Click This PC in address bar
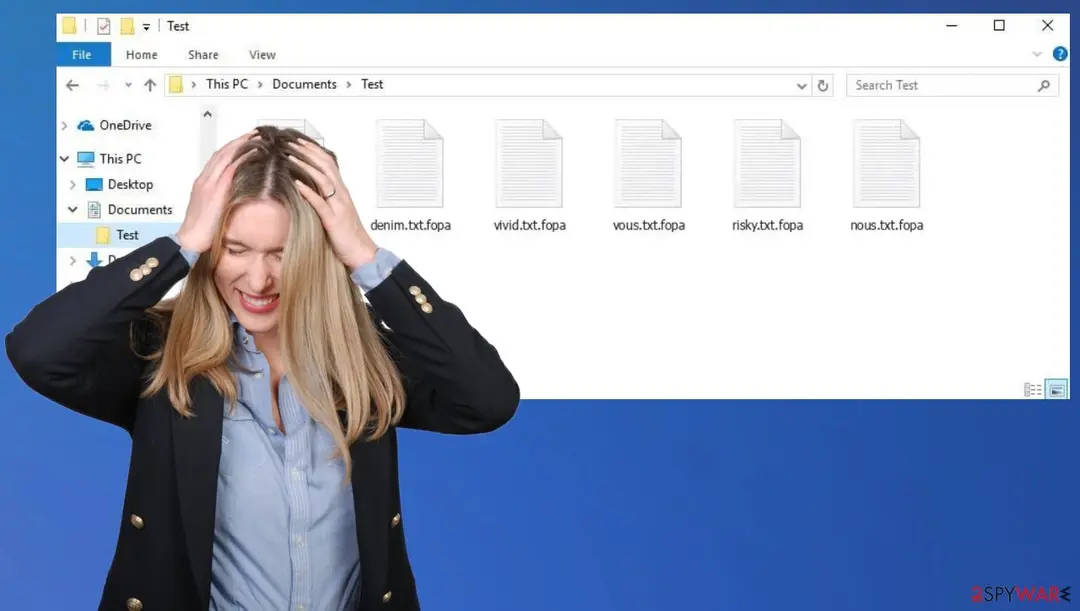Image resolution: width=1080 pixels, height=611 pixels. point(227,84)
